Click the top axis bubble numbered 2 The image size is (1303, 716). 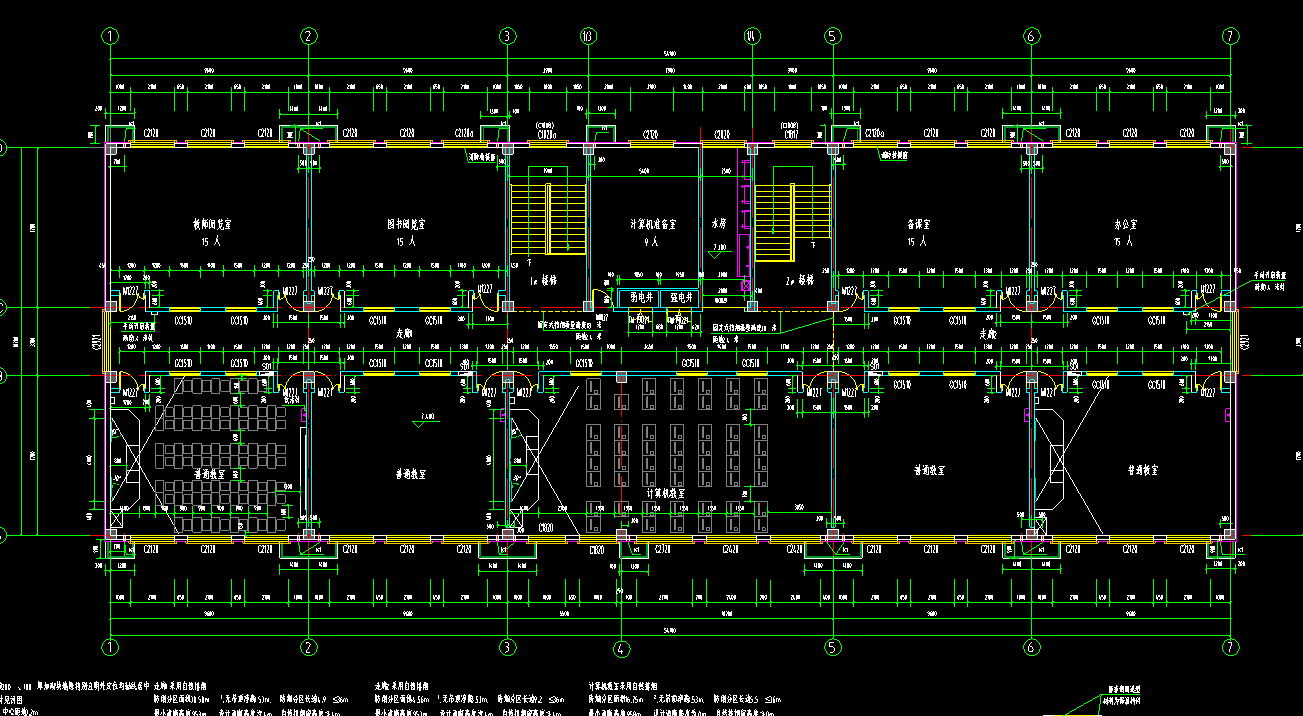(x=309, y=36)
